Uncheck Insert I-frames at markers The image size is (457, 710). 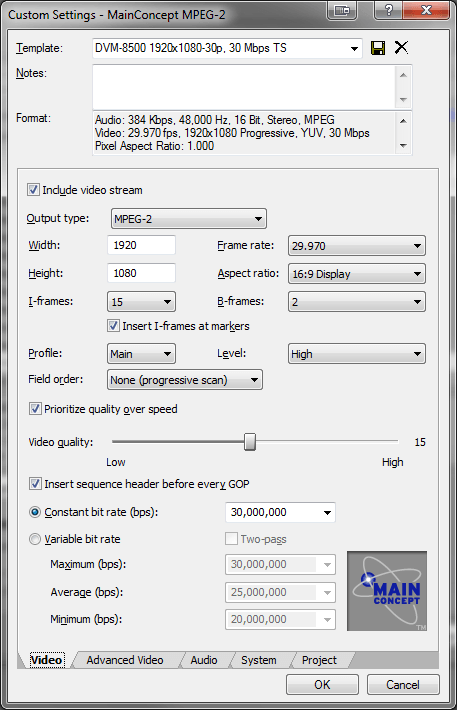pyautogui.click(x=113, y=326)
